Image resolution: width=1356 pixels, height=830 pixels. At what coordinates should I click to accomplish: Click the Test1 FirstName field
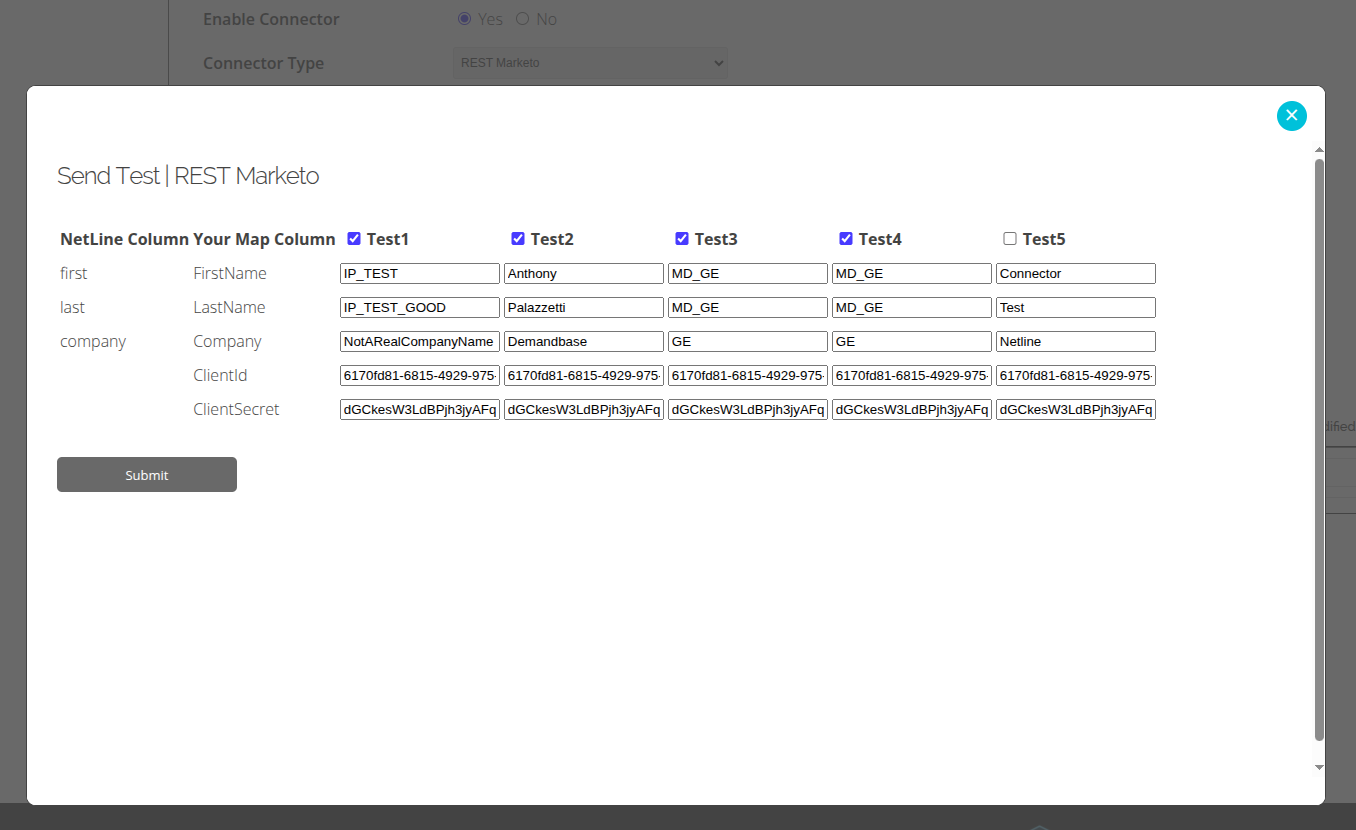419,274
